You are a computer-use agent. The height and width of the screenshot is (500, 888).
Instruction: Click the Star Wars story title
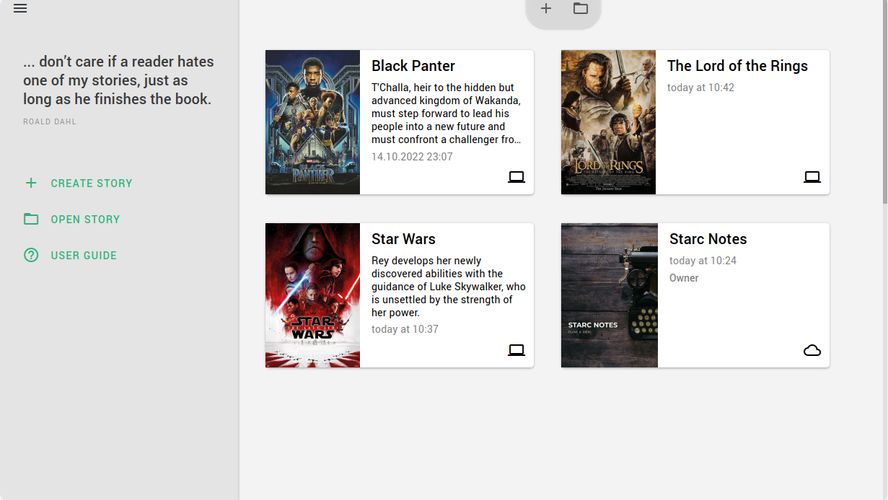403,239
